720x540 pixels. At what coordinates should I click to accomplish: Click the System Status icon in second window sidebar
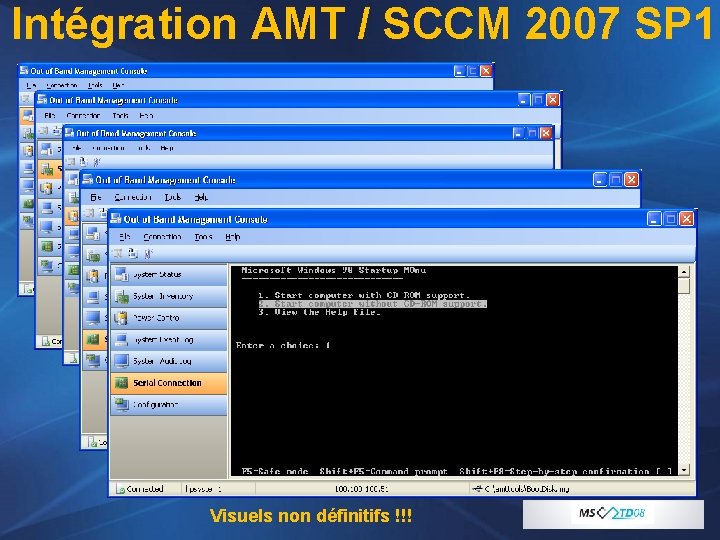[x=47, y=149]
